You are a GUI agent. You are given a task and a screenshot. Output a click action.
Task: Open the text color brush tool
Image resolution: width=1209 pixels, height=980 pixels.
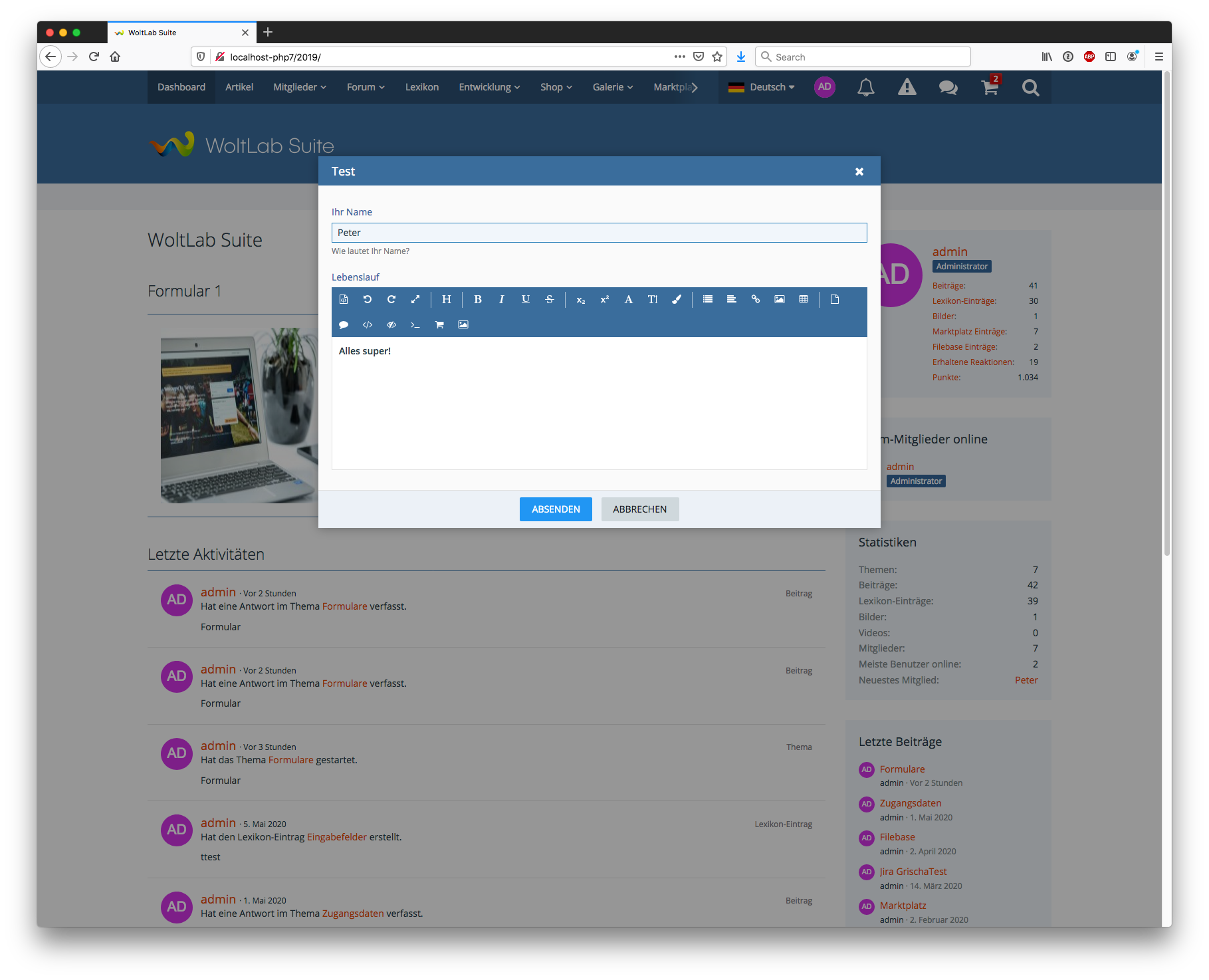pyautogui.click(x=676, y=299)
